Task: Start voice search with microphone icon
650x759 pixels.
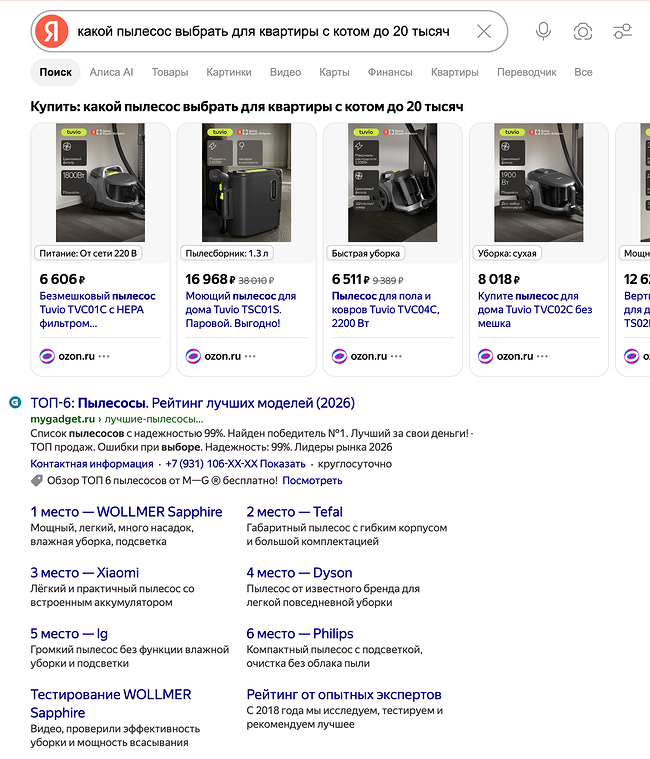Action: point(543,31)
